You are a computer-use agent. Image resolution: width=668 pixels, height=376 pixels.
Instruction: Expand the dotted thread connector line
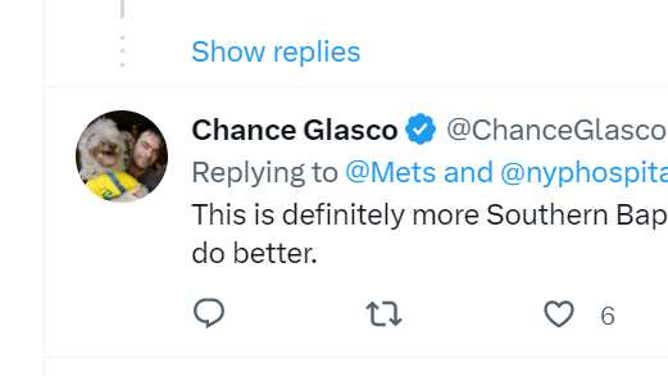[122, 51]
